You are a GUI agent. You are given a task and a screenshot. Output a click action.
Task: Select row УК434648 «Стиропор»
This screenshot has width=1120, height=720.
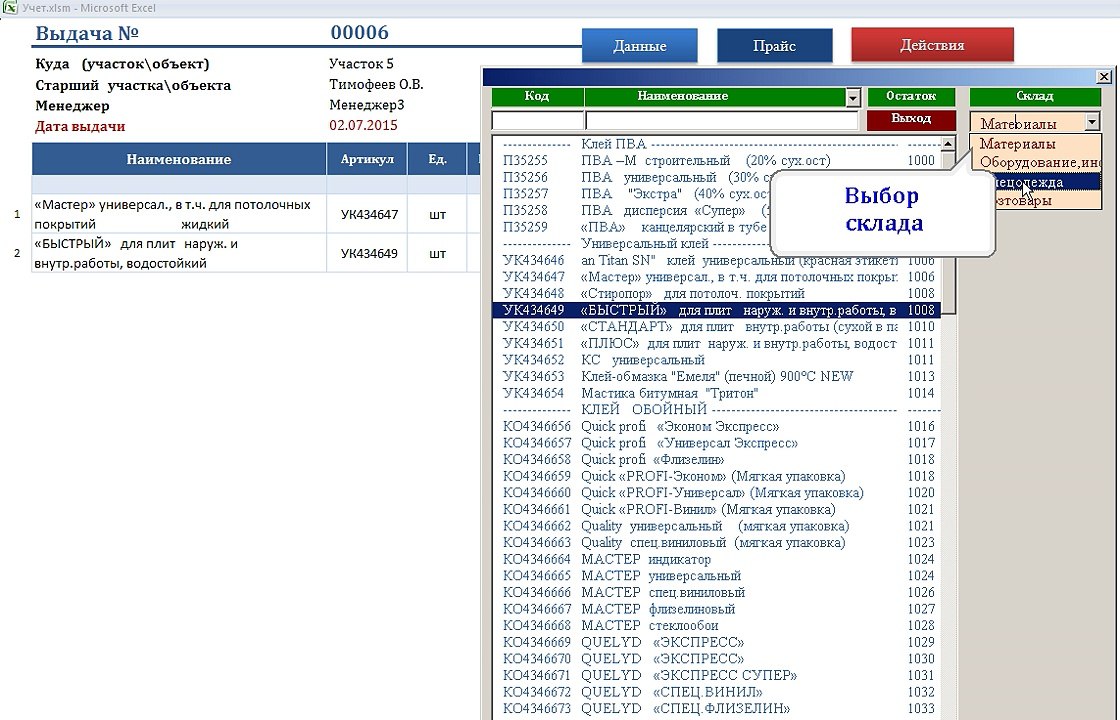tap(717, 294)
